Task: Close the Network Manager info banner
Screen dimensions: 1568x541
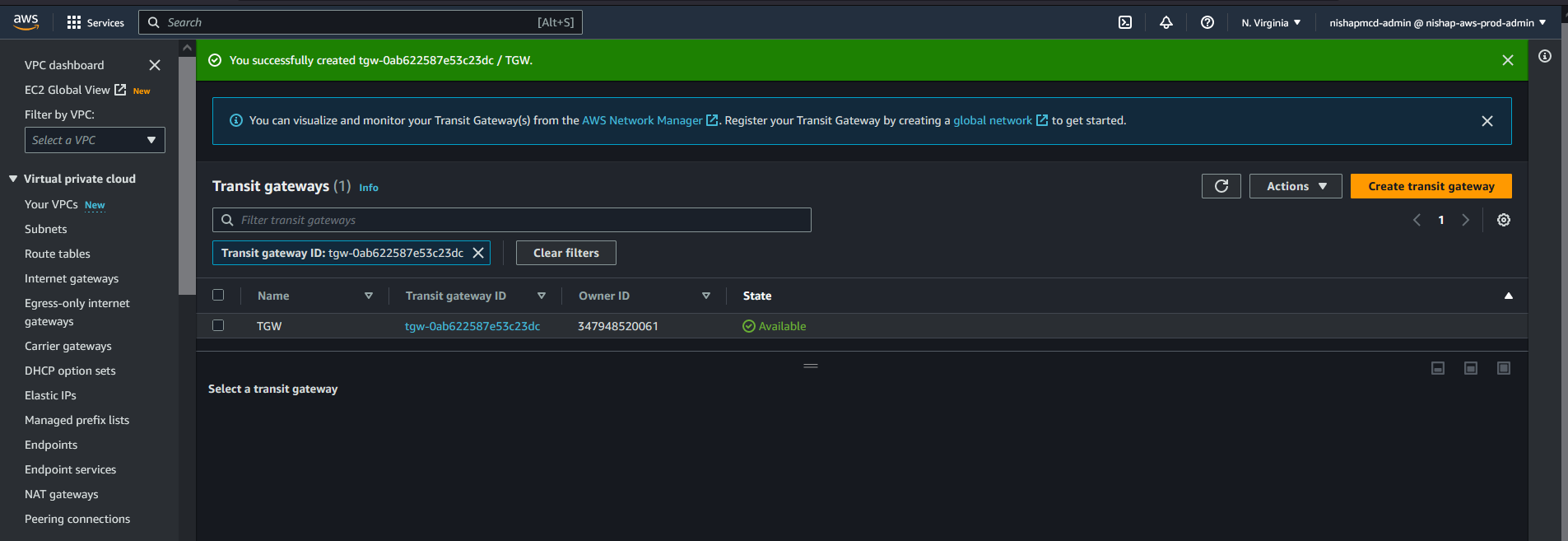Action: click(x=1487, y=121)
